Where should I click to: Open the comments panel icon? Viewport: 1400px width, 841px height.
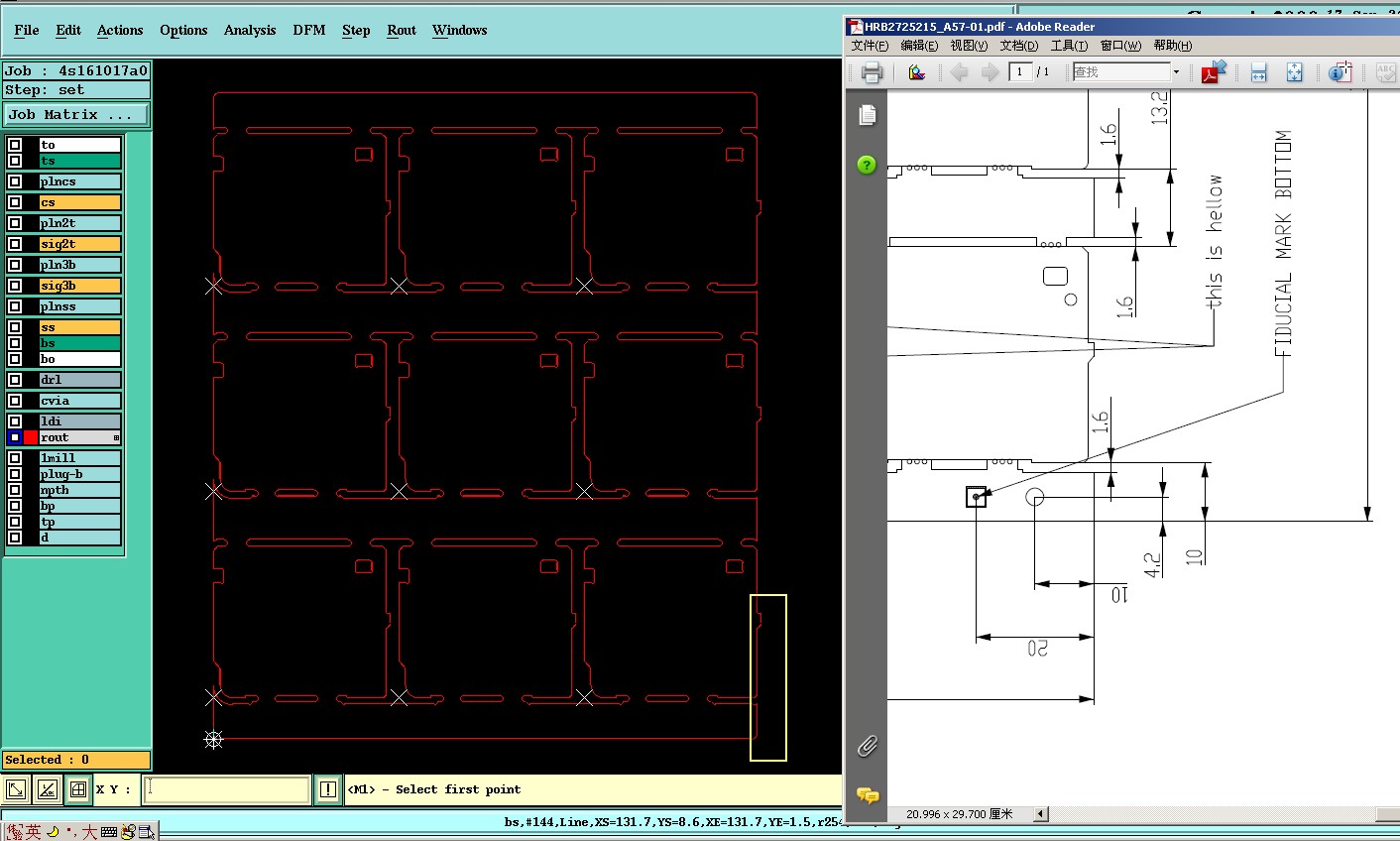868,795
